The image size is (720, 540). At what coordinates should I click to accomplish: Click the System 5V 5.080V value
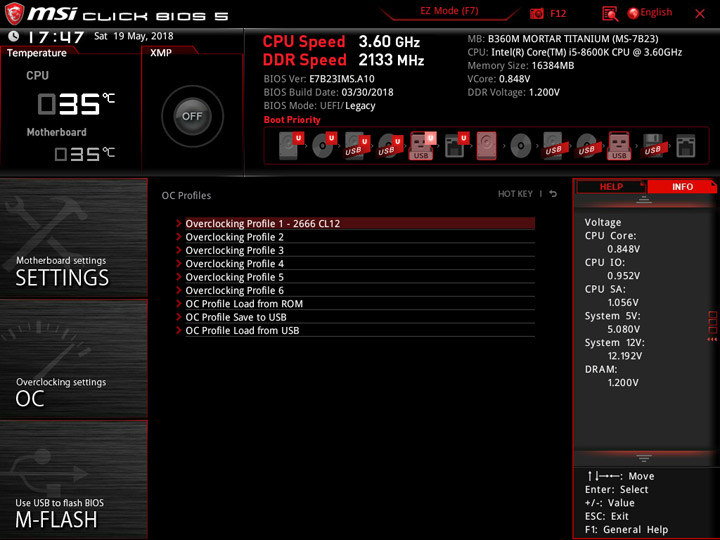click(624, 329)
